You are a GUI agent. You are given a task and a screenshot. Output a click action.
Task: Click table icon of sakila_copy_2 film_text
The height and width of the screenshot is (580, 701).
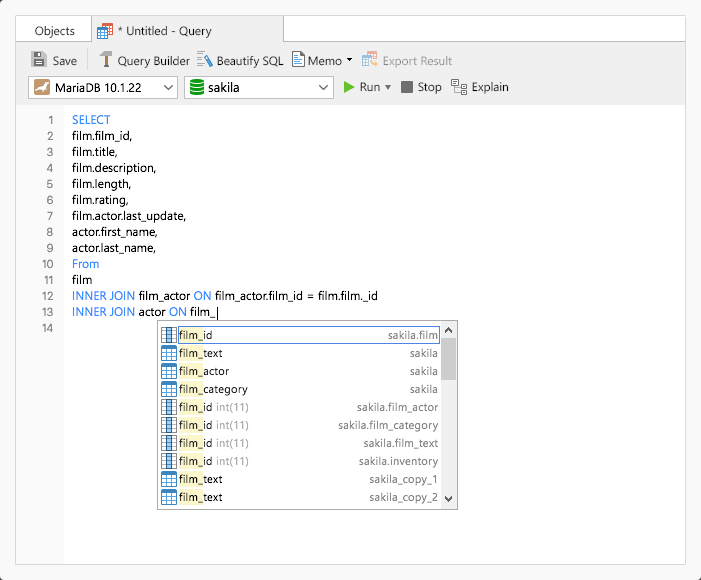tap(169, 497)
